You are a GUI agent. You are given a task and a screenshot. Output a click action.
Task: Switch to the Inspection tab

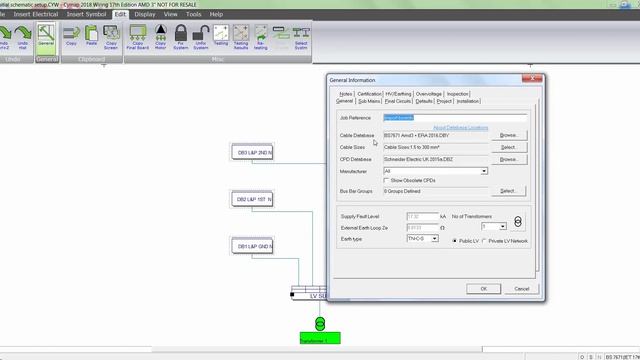point(457,94)
